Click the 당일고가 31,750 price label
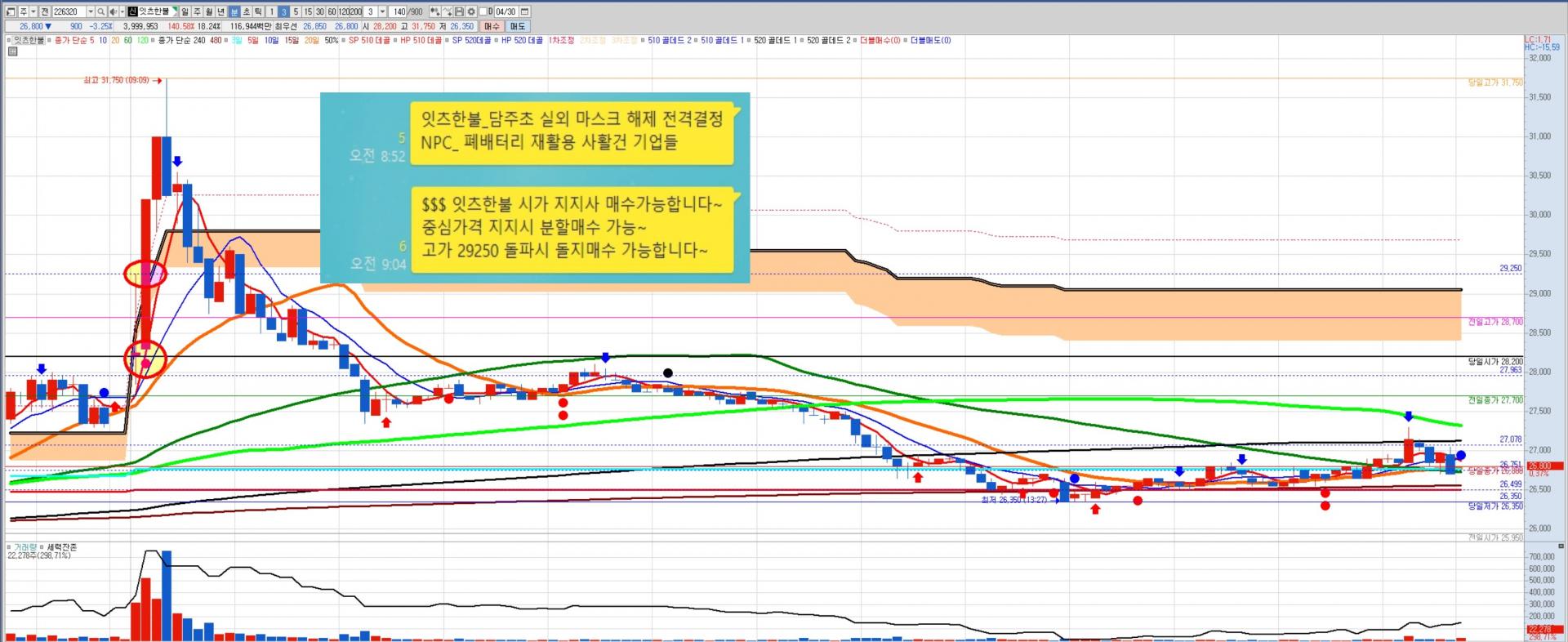 pyautogui.click(x=1495, y=82)
